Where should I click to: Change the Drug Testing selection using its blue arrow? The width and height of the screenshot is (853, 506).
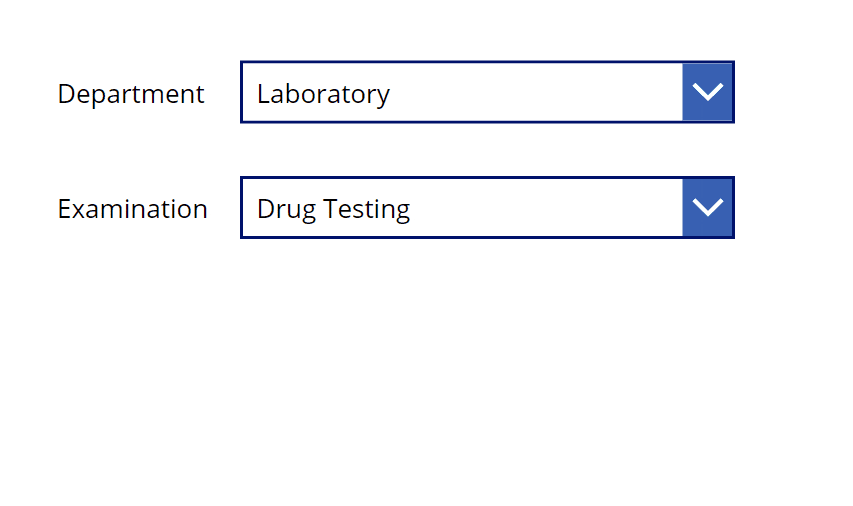(x=707, y=207)
